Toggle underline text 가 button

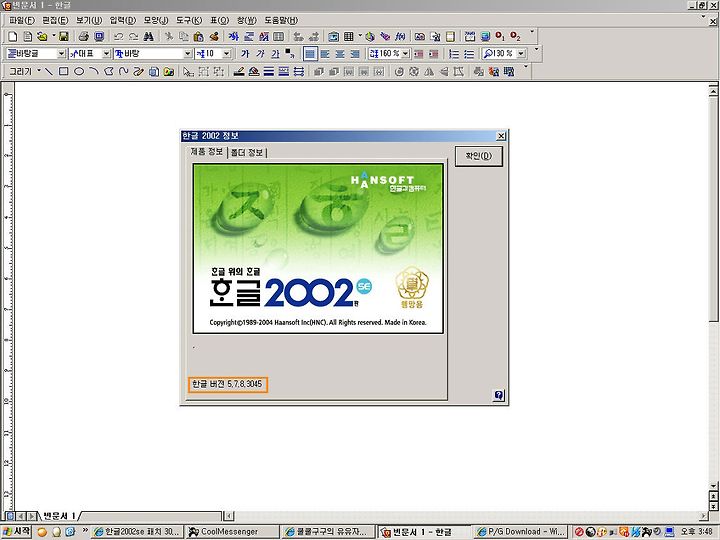275,54
